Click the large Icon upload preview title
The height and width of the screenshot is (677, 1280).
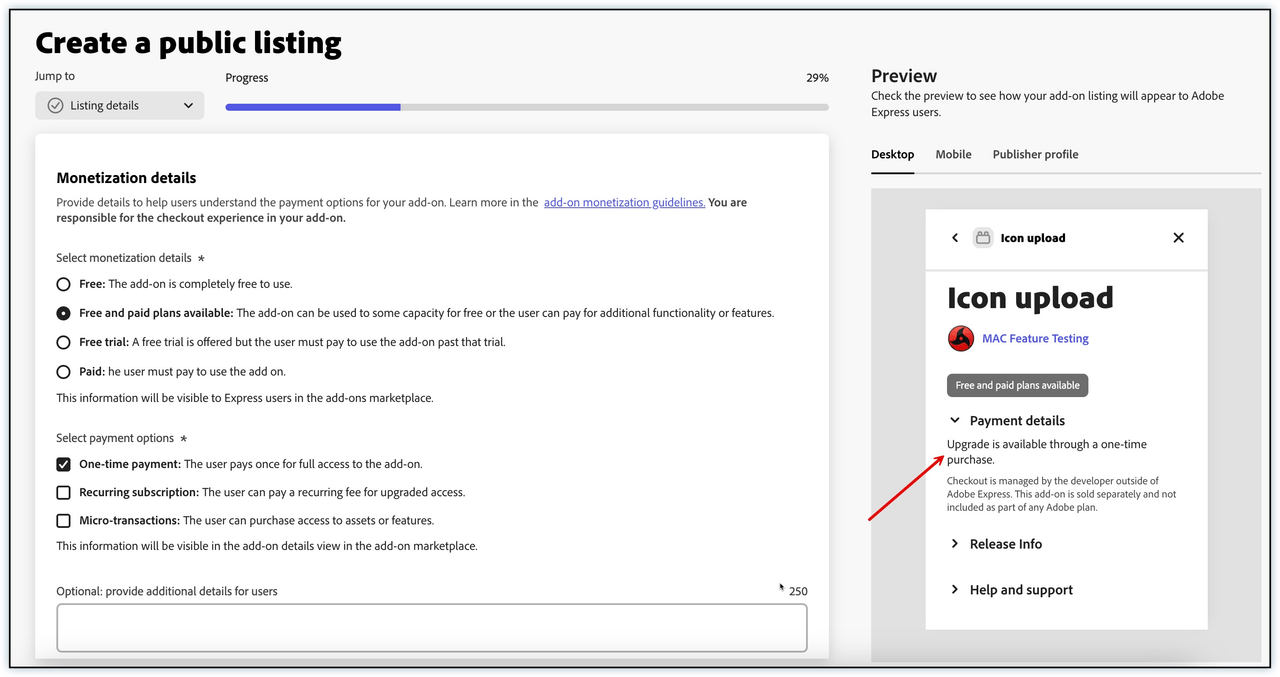tap(1030, 298)
